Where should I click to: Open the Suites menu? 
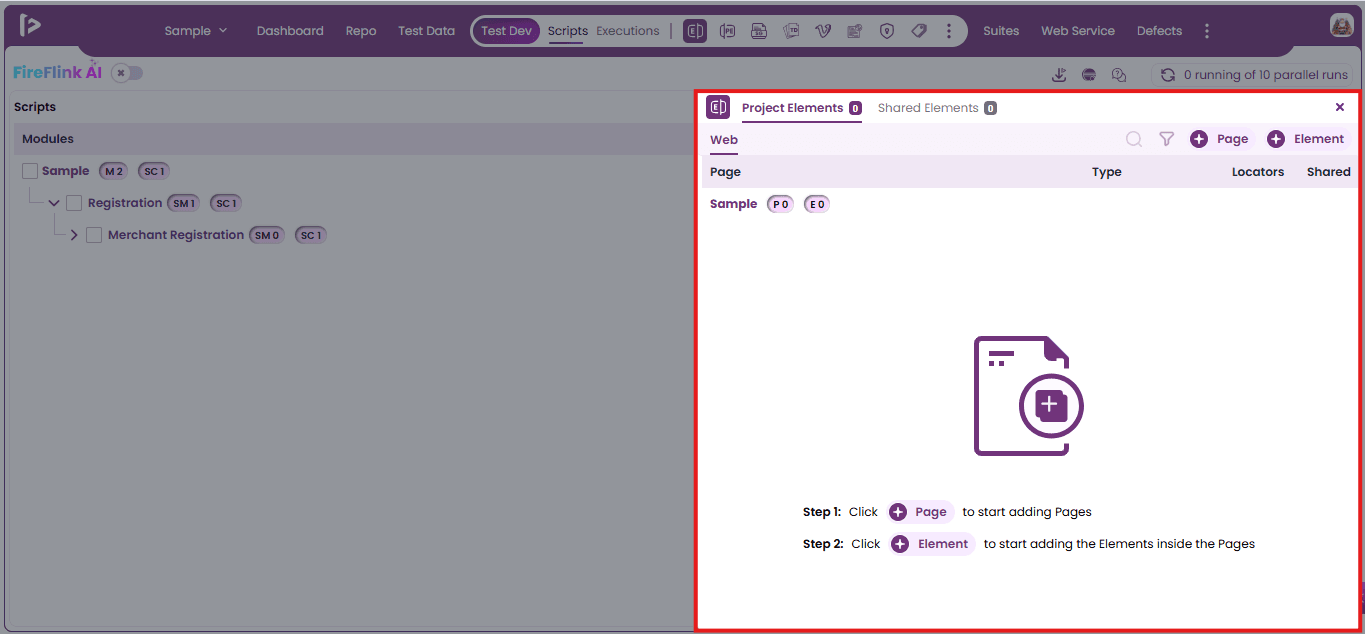point(1001,31)
